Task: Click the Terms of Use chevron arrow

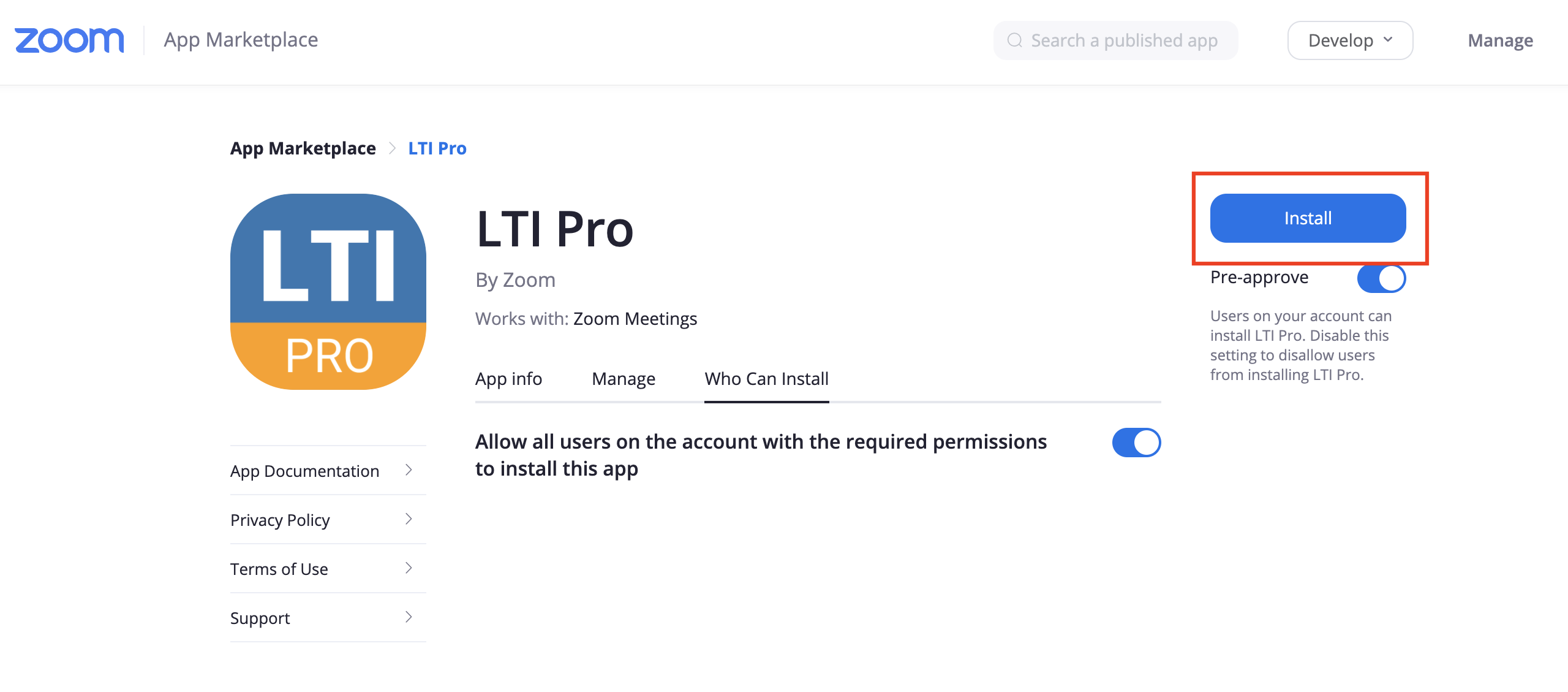Action: tap(409, 568)
